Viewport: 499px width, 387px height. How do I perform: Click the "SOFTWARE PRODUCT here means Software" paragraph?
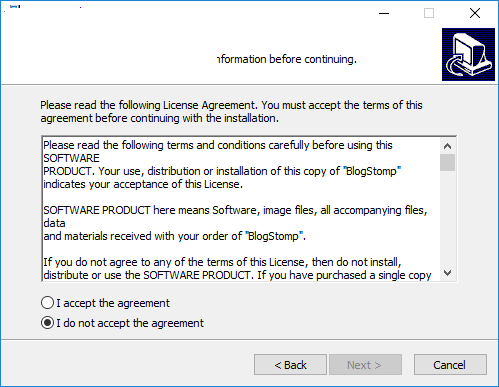235,223
